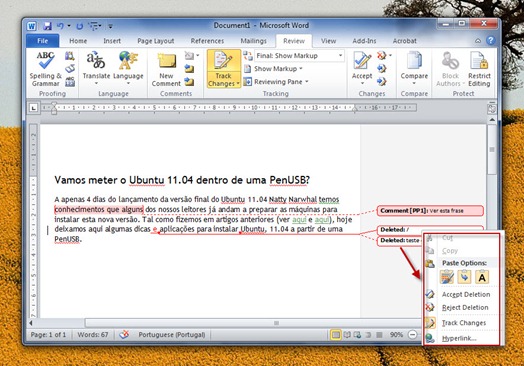This screenshot has width=524, height=366.
Task: Switch to the Page Layout tab
Action: click(156, 41)
